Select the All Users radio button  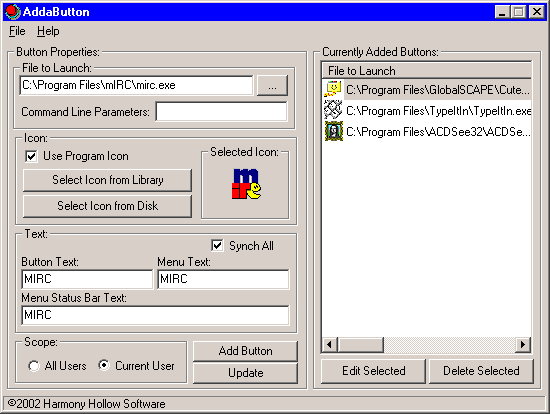[34, 366]
